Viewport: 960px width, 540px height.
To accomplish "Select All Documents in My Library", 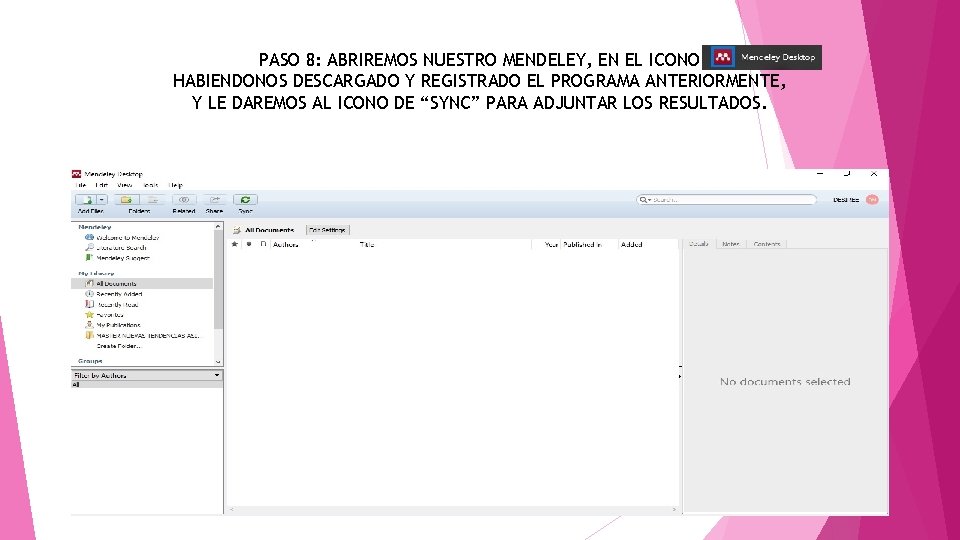I will [116, 283].
